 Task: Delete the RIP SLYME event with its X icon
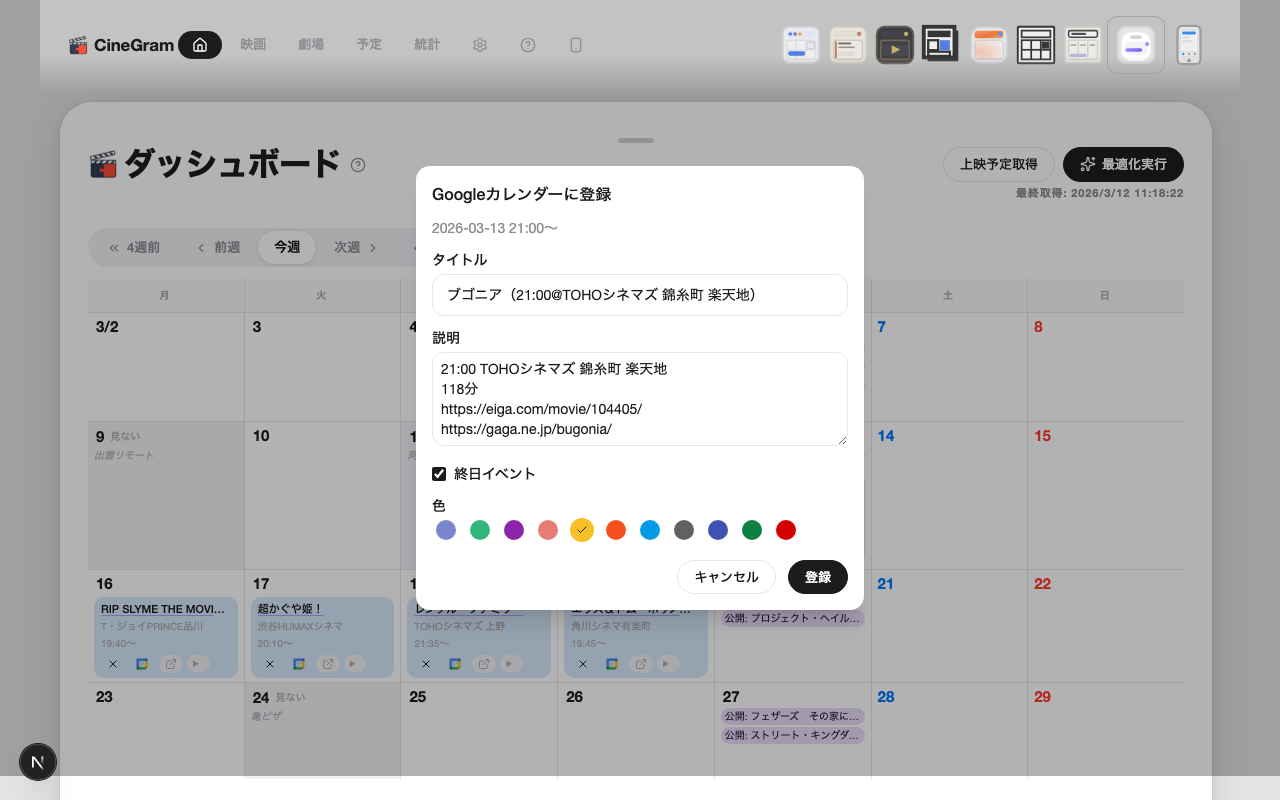coord(113,663)
